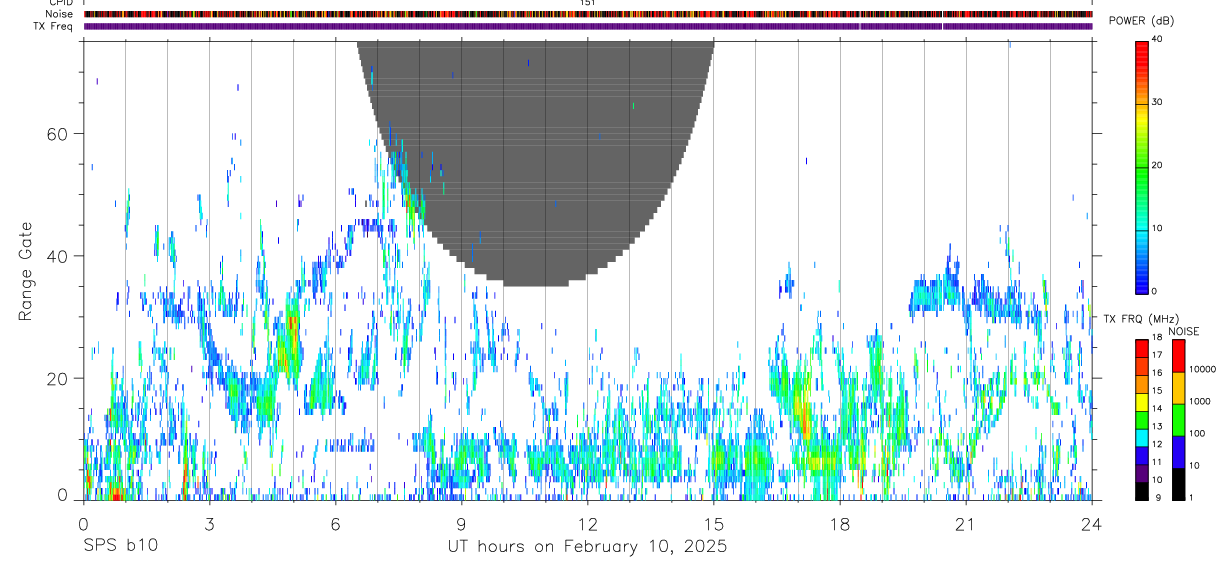Click the Noise row label at top
The height and width of the screenshot is (567, 1228).
[59, 14]
